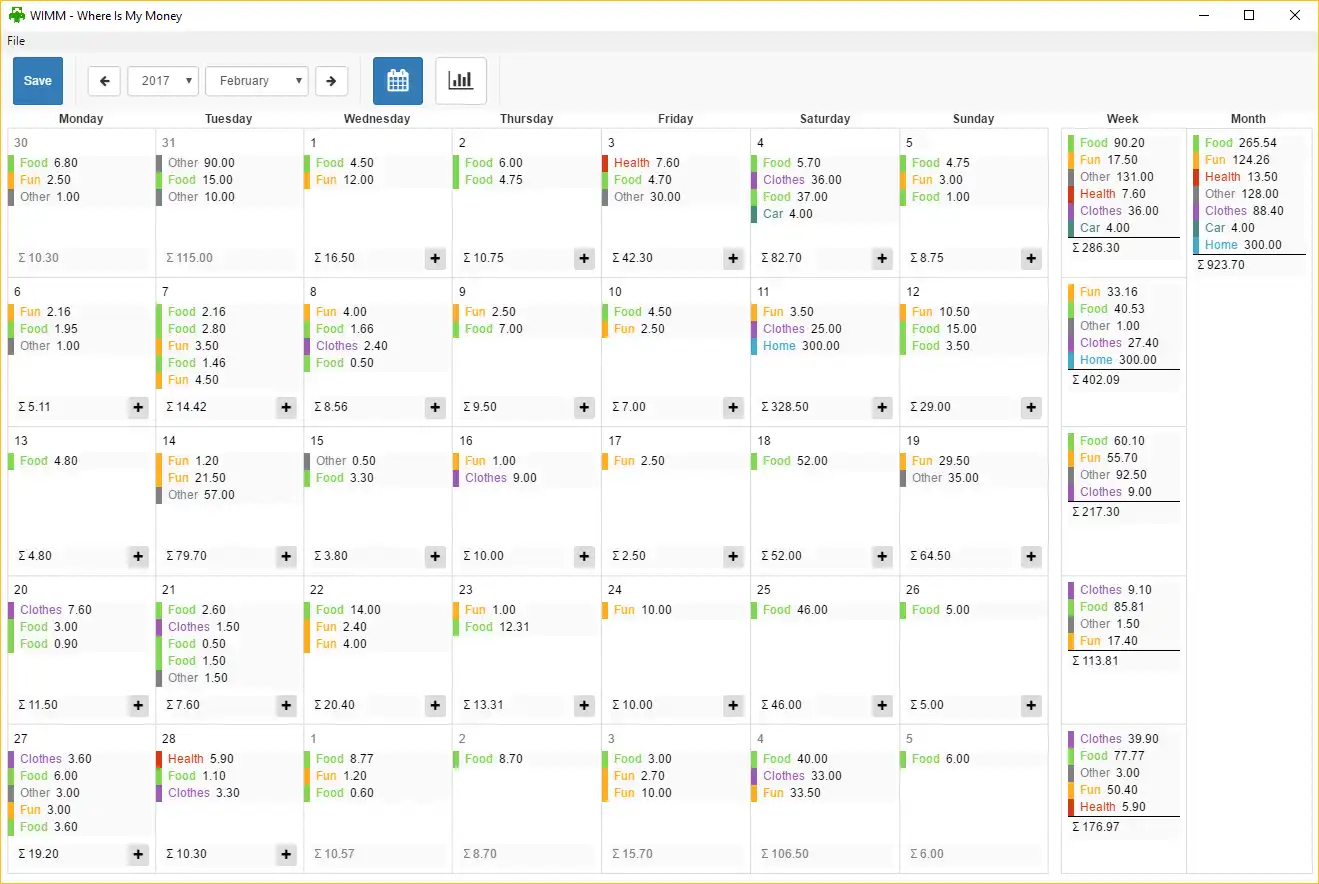Add expense on Sunday February 19

[x=1031, y=556]
